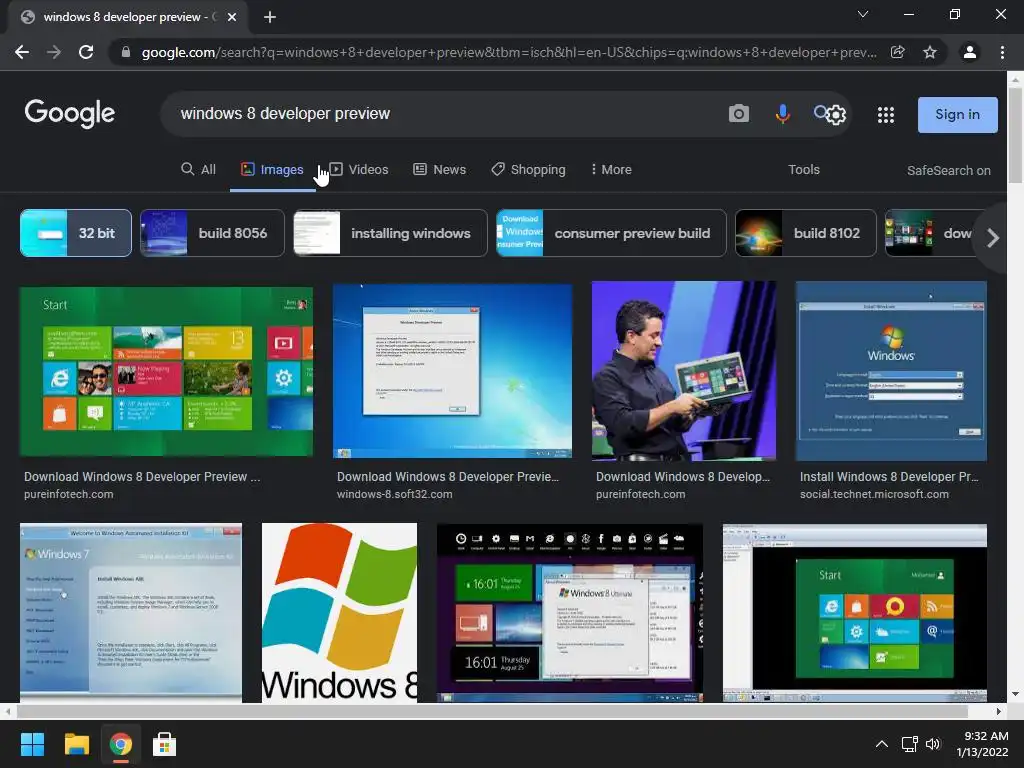Show more chips with the right arrow
This screenshot has height=768, width=1024.
click(x=993, y=238)
